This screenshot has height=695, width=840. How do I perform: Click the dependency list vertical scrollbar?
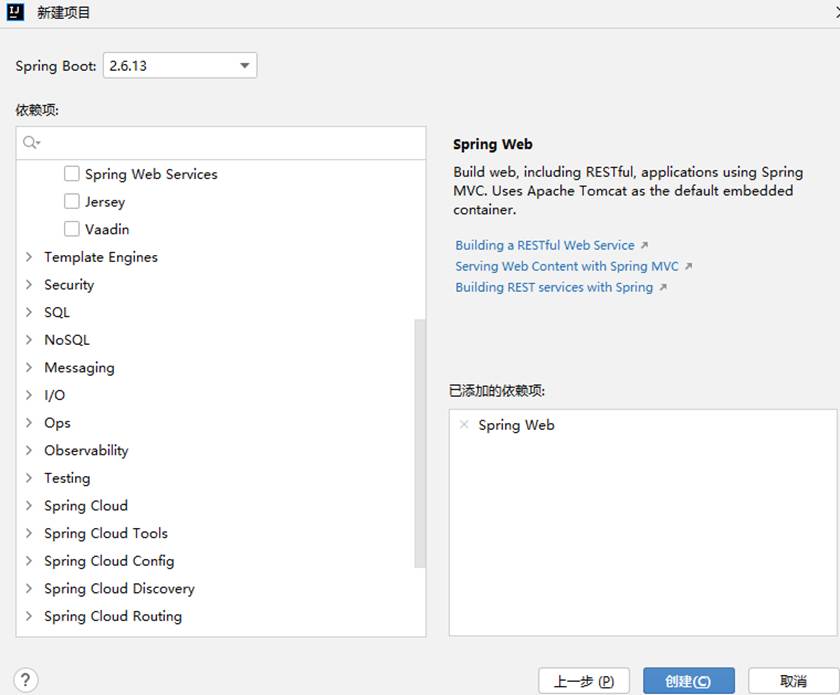point(420,443)
